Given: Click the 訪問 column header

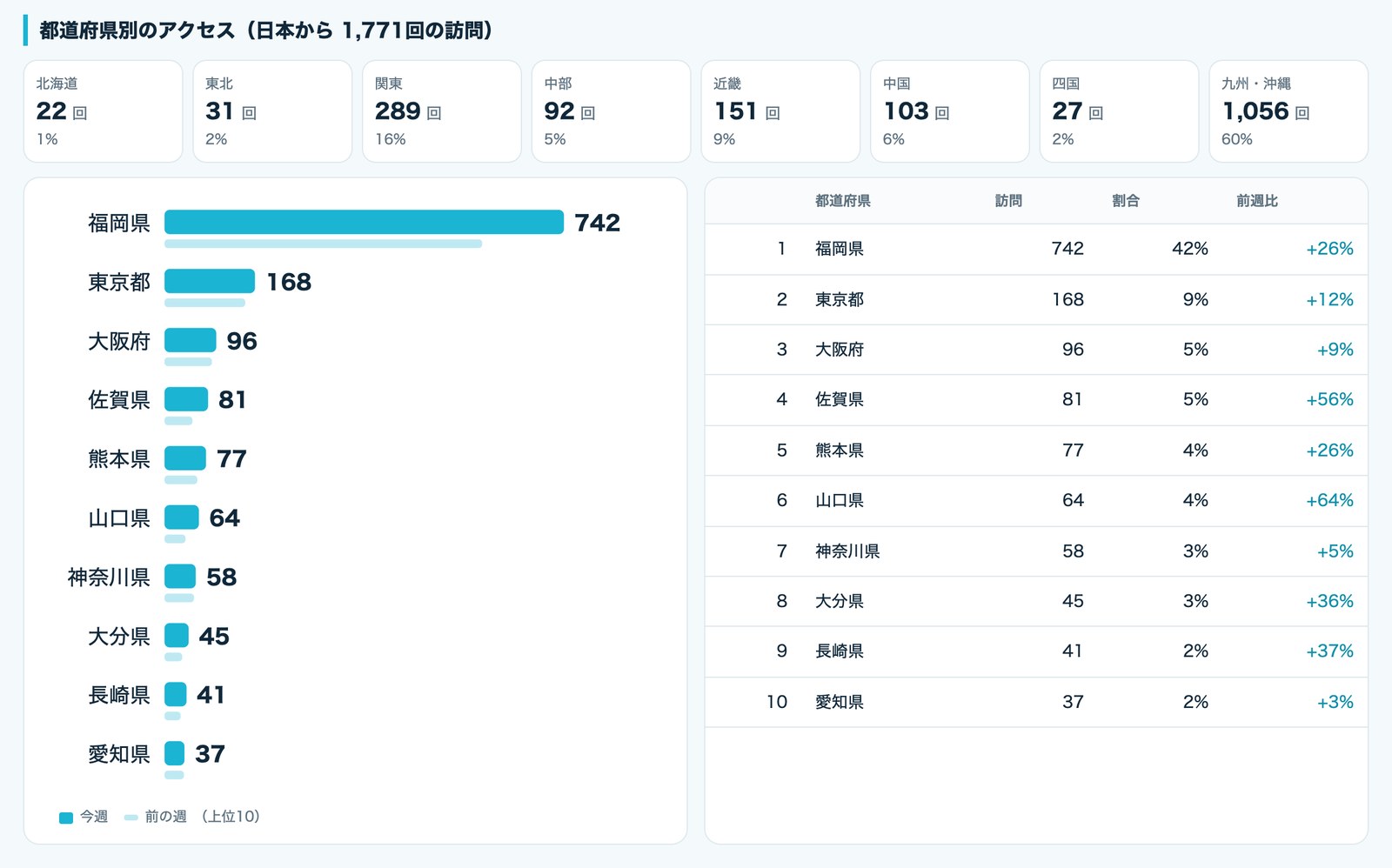Looking at the screenshot, I should click(1008, 201).
